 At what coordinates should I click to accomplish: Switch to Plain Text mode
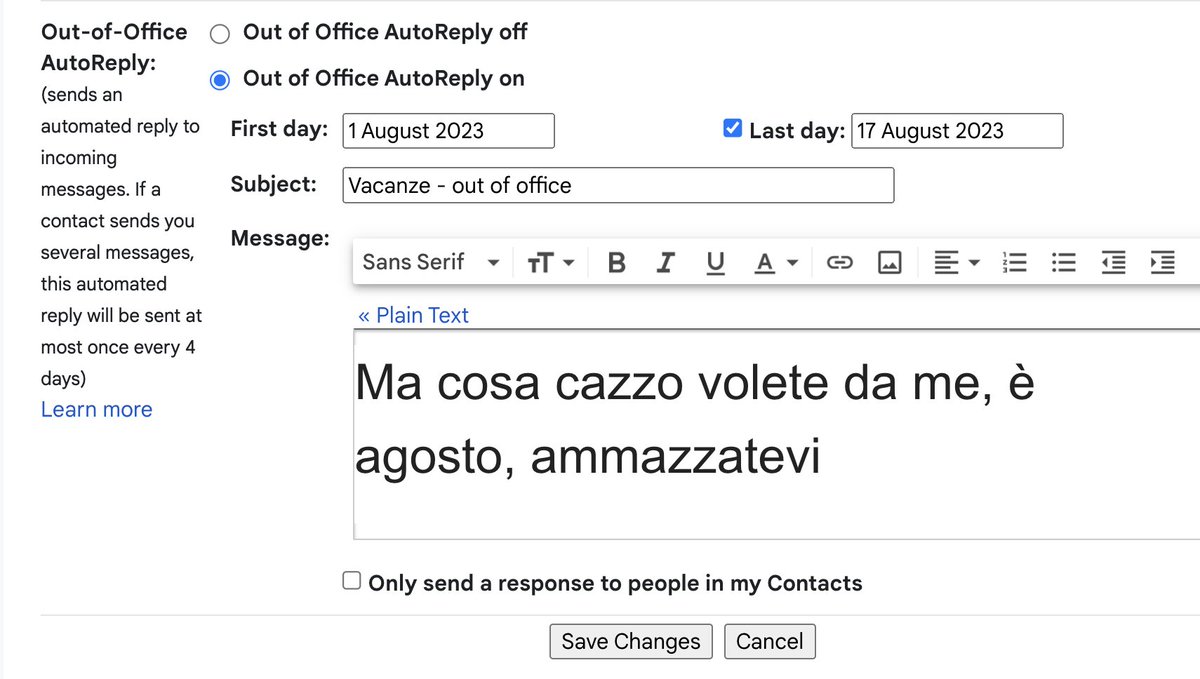click(x=413, y=315)
